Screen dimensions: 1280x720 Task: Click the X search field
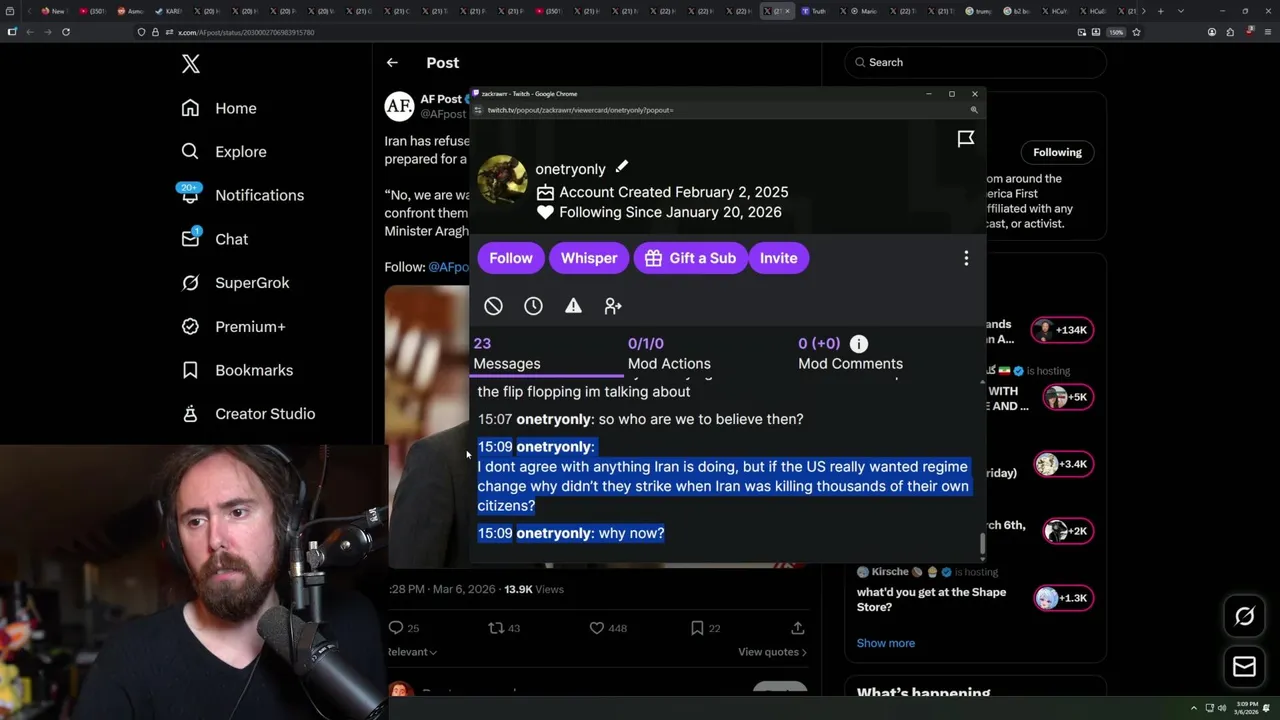point(975,62)
